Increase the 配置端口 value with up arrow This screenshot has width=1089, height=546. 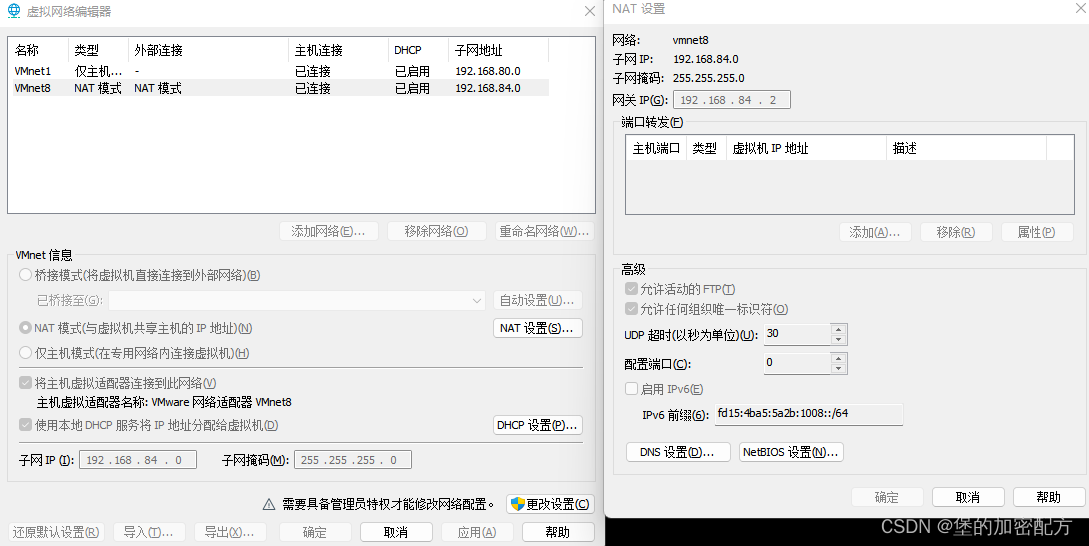coord(838,358)
